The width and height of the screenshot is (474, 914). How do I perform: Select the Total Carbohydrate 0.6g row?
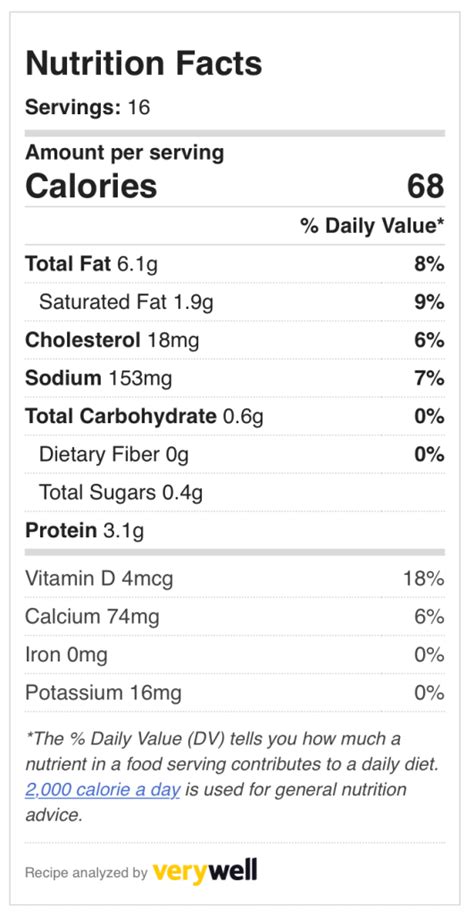click(x=235, y=416)
